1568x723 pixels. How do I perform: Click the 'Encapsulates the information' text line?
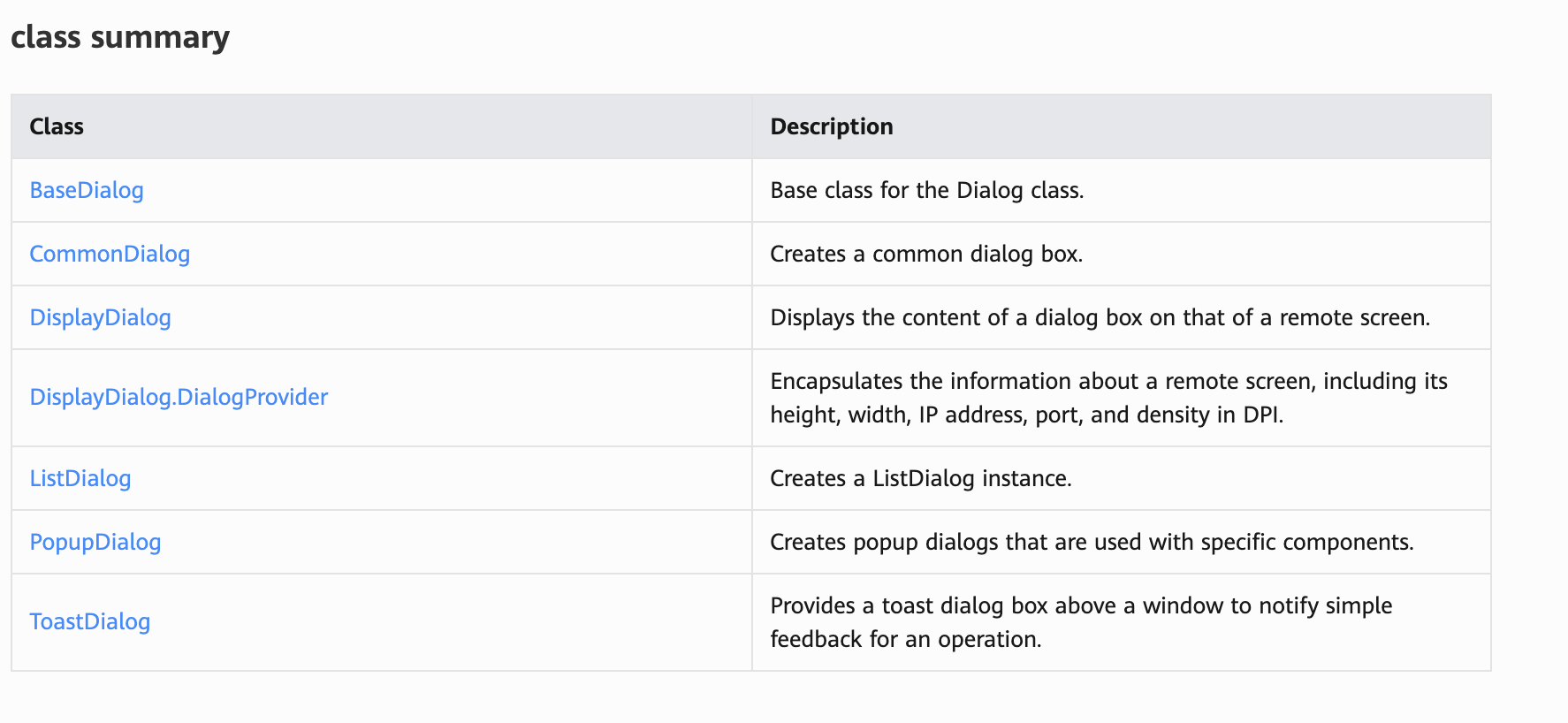coord(1108,381)
